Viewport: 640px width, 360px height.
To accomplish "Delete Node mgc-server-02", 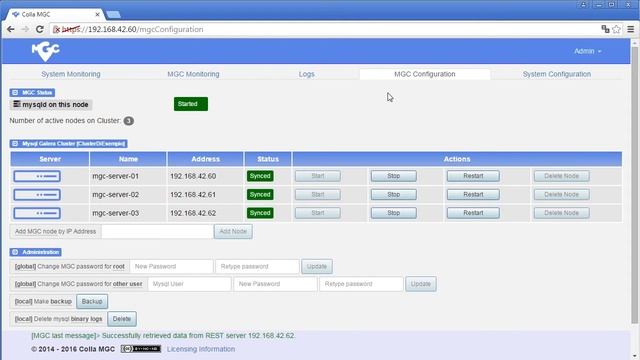I will [562, 195].
